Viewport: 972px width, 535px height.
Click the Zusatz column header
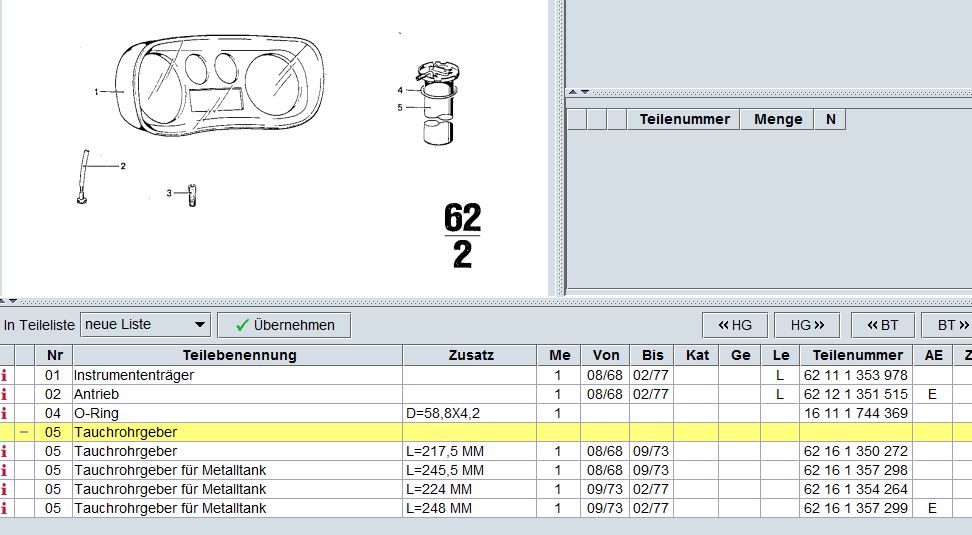[x=469, y=355]
